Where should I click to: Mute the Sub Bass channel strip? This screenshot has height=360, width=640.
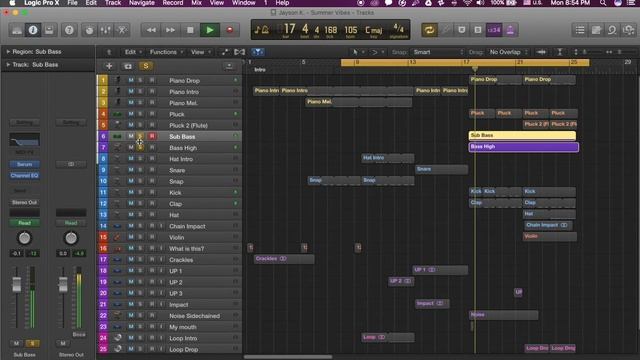click(x=16, y=343)
